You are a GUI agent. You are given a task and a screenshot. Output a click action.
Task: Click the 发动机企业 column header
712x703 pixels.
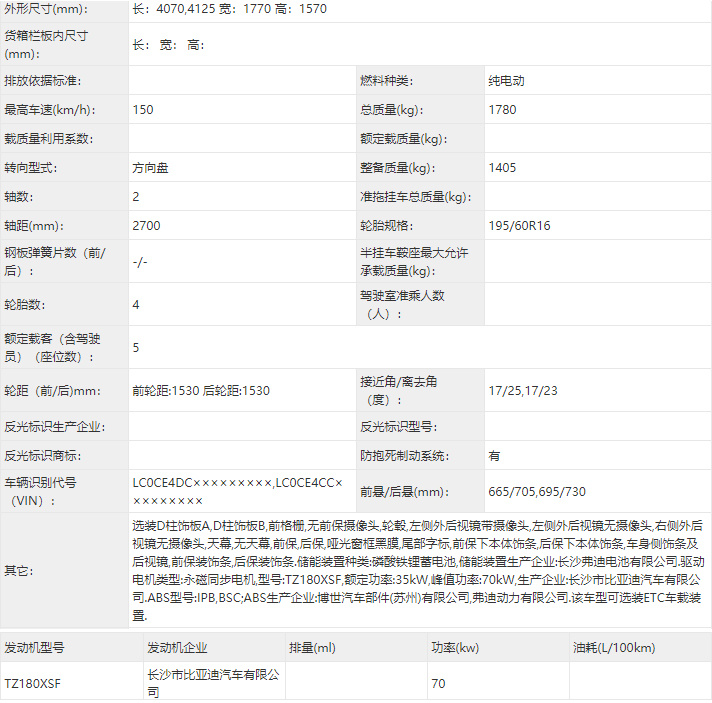[177, 648]
